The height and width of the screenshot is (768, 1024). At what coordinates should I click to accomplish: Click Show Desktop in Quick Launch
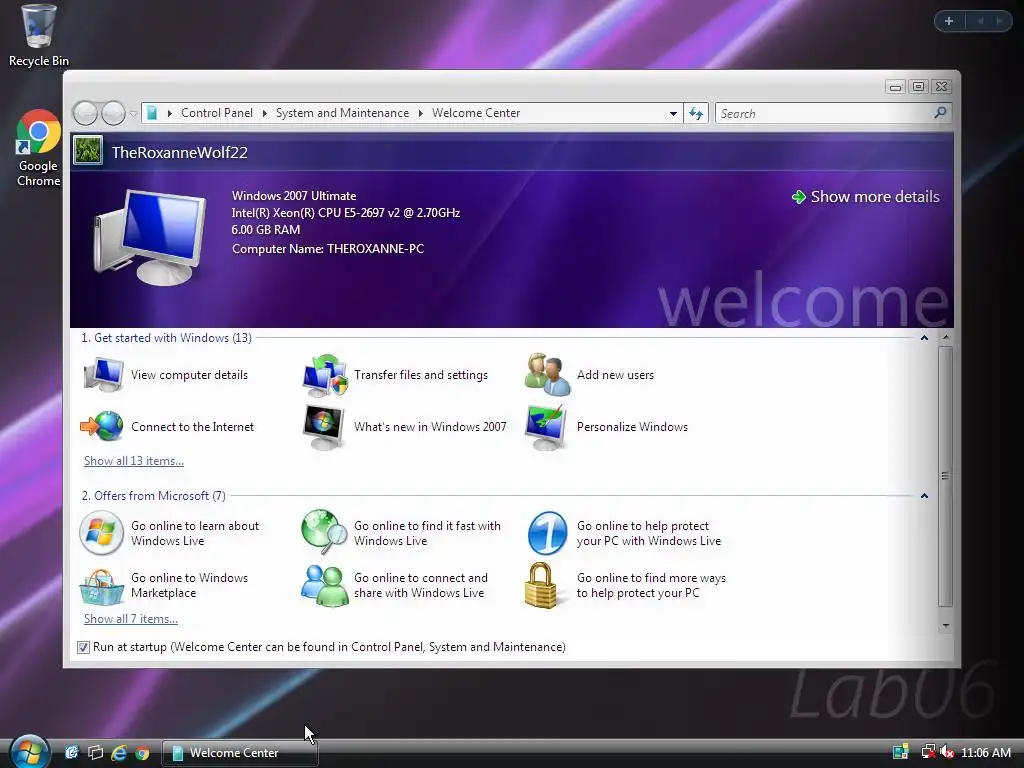(71, 753)
